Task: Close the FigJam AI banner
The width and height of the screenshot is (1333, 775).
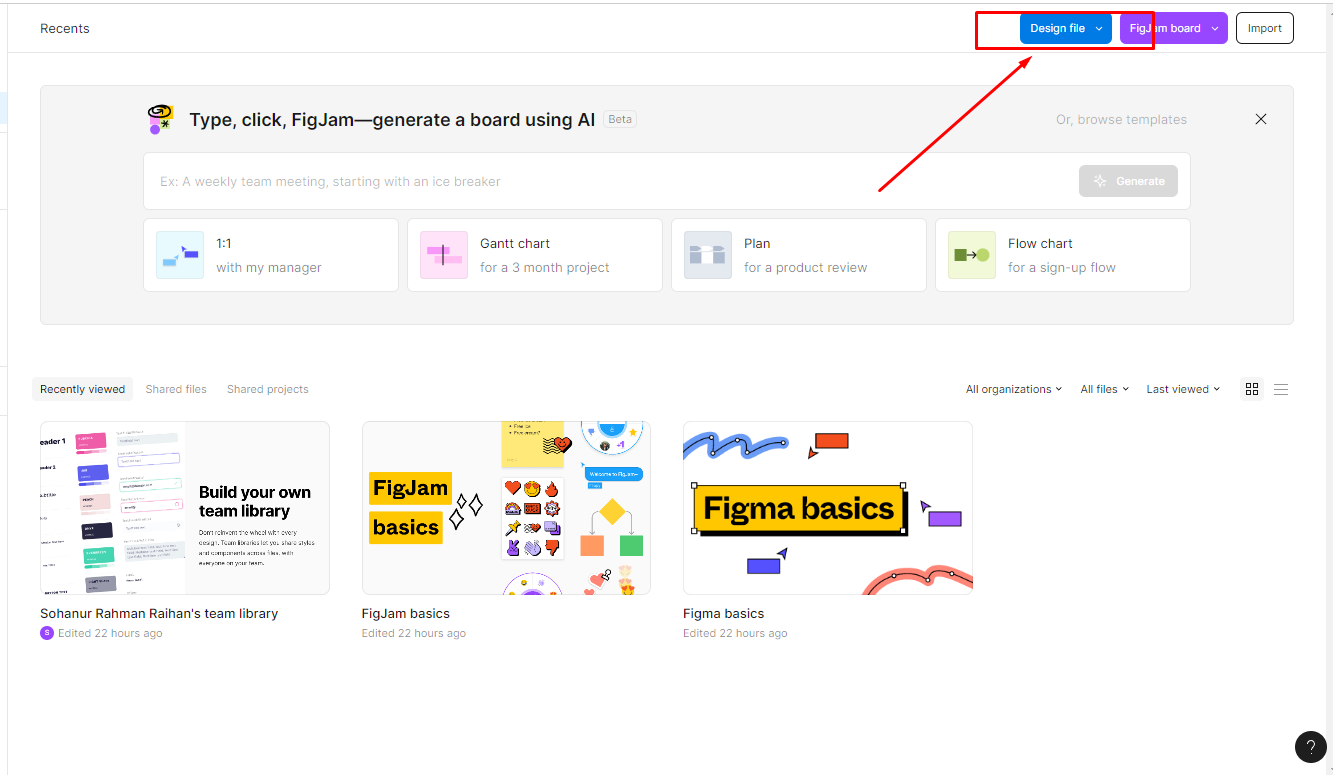Action: 1261,119
